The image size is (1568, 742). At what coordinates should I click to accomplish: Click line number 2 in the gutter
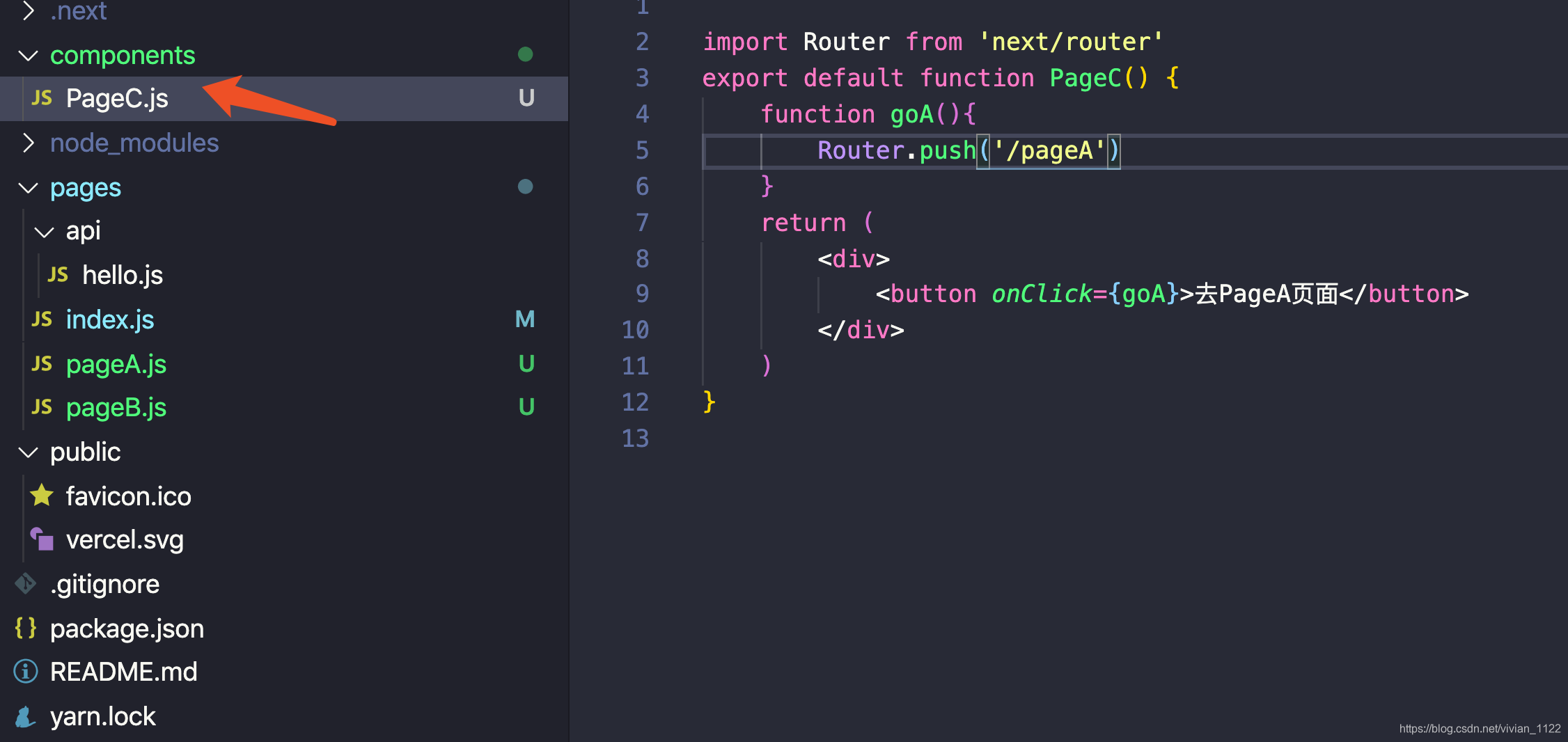pyautogui.click(x=642, y=42)
